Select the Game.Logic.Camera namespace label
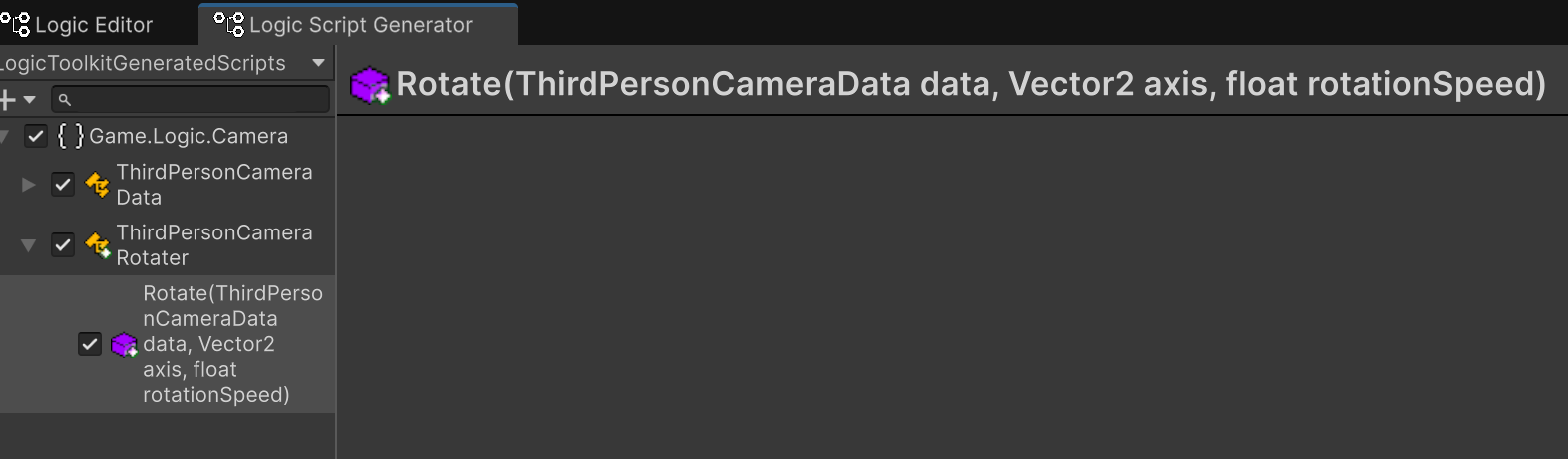This screenshot has height=459, width=1568. coord(189,136)
